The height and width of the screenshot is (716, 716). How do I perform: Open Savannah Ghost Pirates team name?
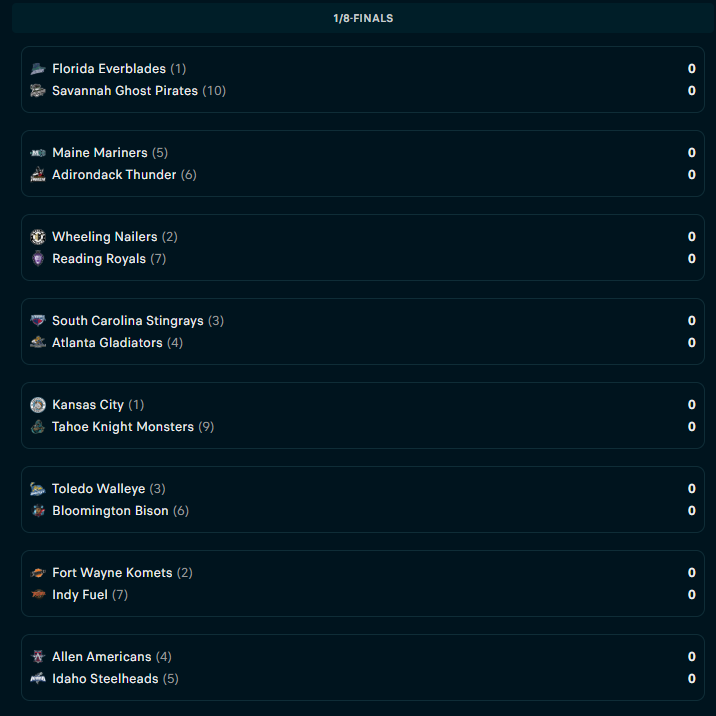[125, 91]
